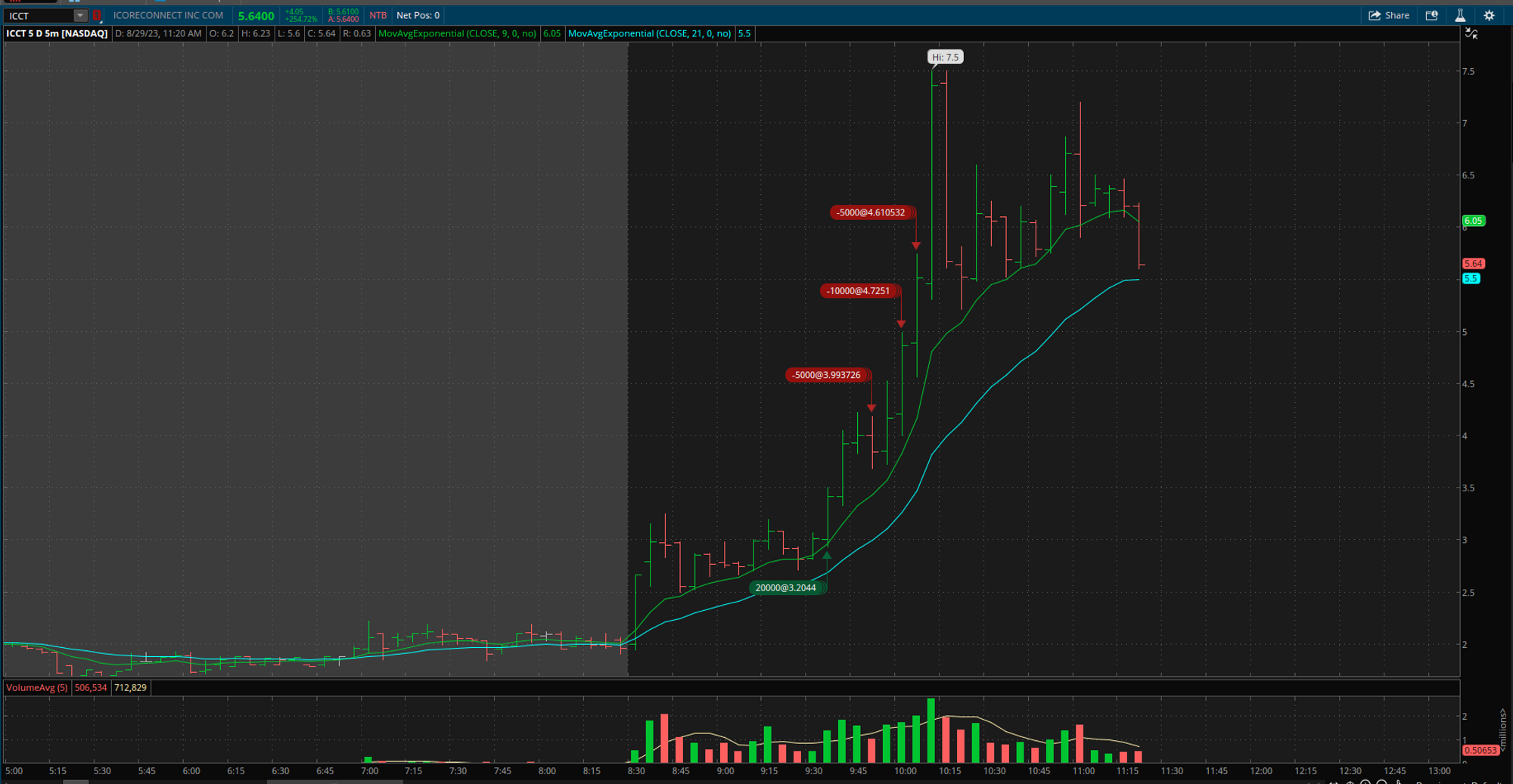Select the MovAvgExponential (CLOSE, 9, 0, no) study label
1513x784 pixels.
pos(457,33)
